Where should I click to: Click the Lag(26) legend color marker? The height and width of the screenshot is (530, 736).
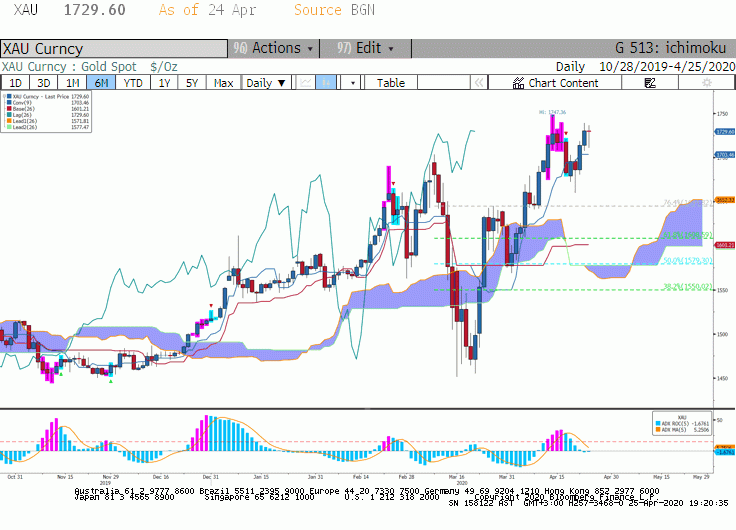[x=9, y=115]
